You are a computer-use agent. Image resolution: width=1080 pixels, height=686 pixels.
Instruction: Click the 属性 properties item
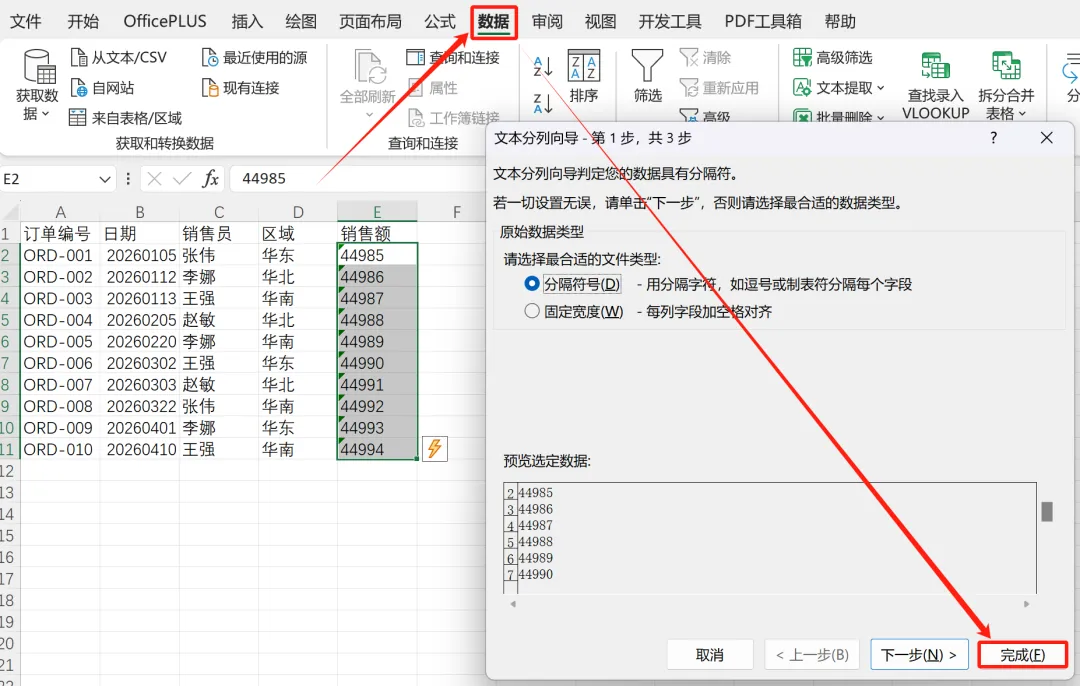pyautogui.click(x=433, y=87)
